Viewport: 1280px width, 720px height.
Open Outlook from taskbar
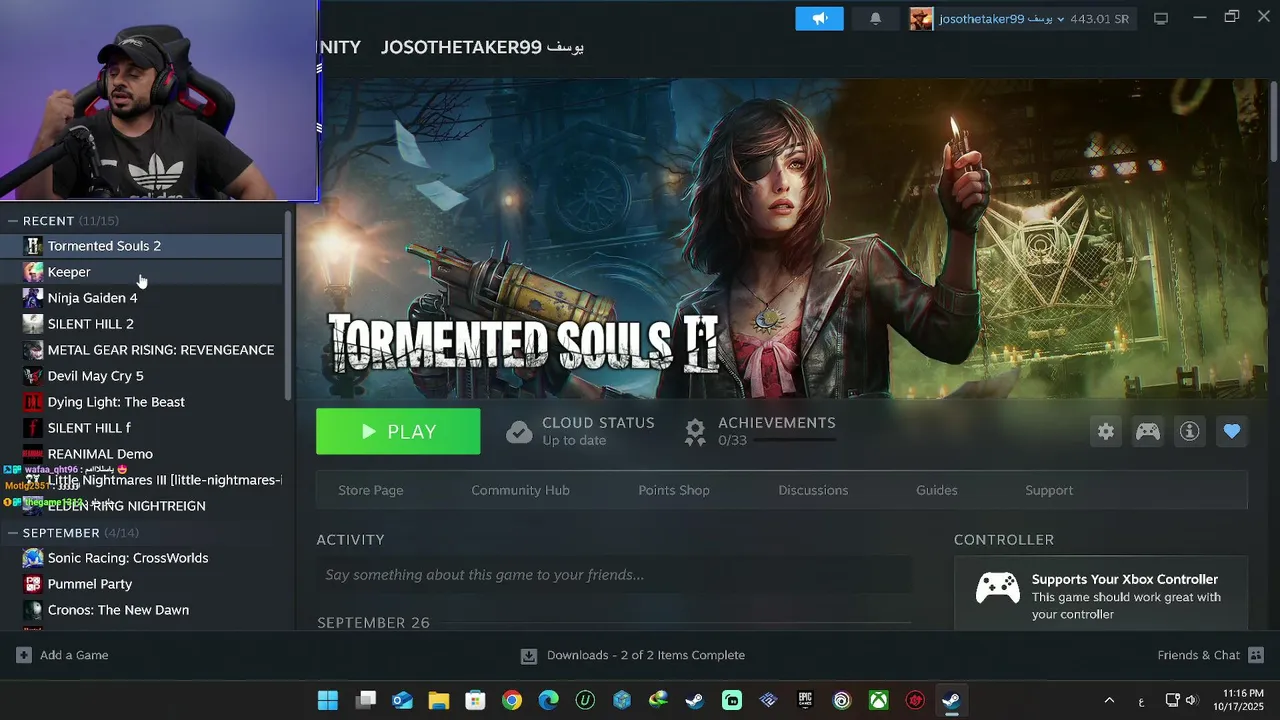402,700
